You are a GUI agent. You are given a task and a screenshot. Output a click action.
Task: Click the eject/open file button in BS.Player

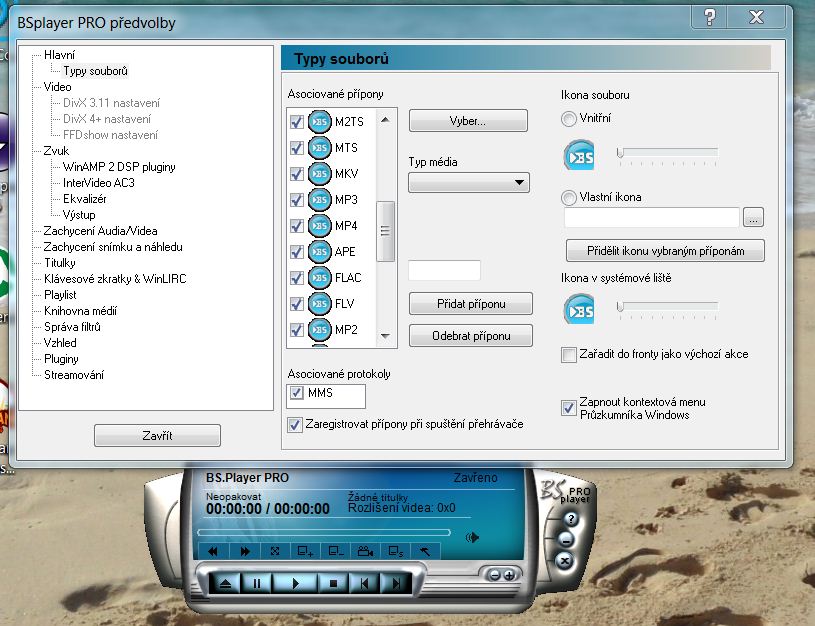225,583
